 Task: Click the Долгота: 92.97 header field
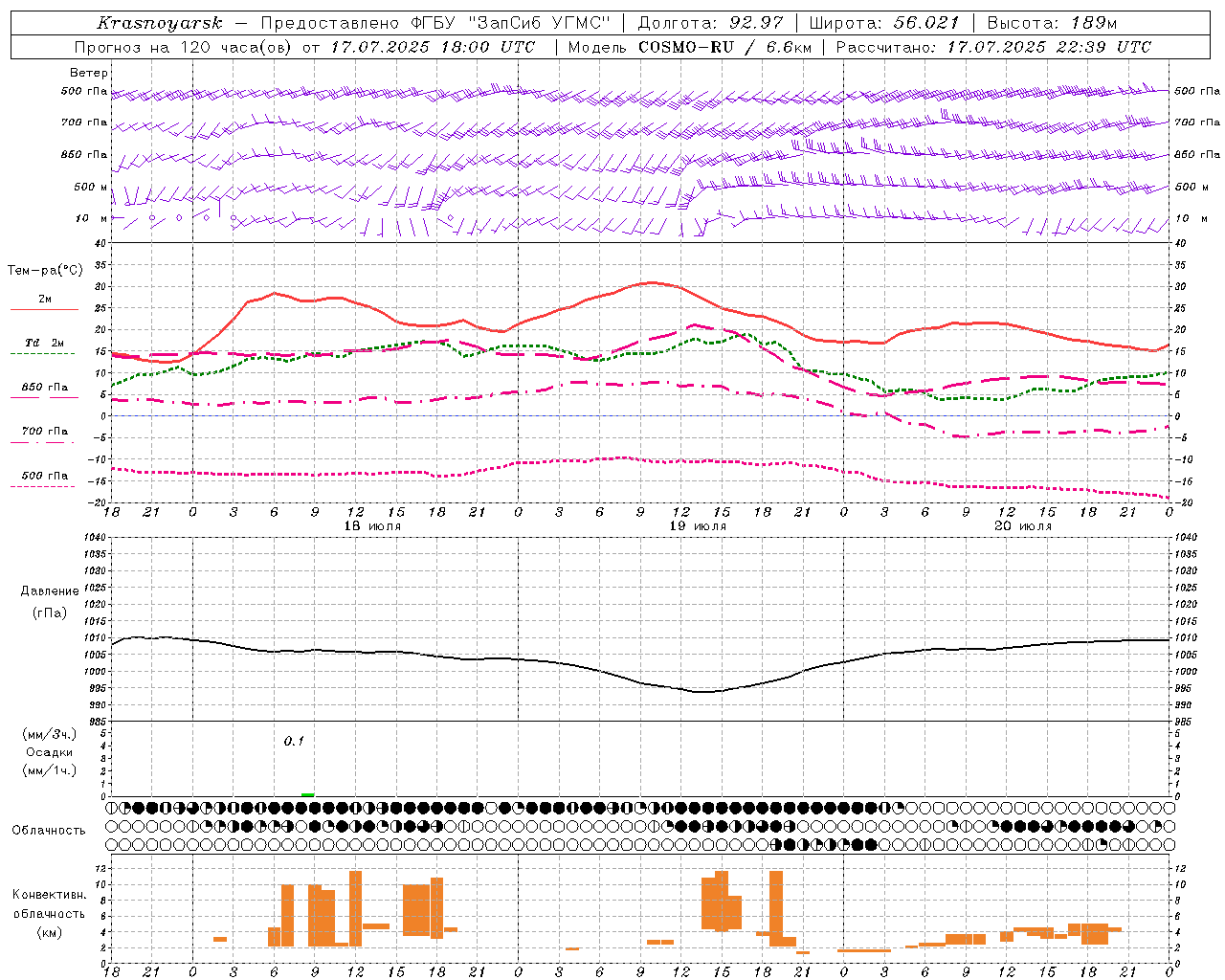[x=710, y=23]
